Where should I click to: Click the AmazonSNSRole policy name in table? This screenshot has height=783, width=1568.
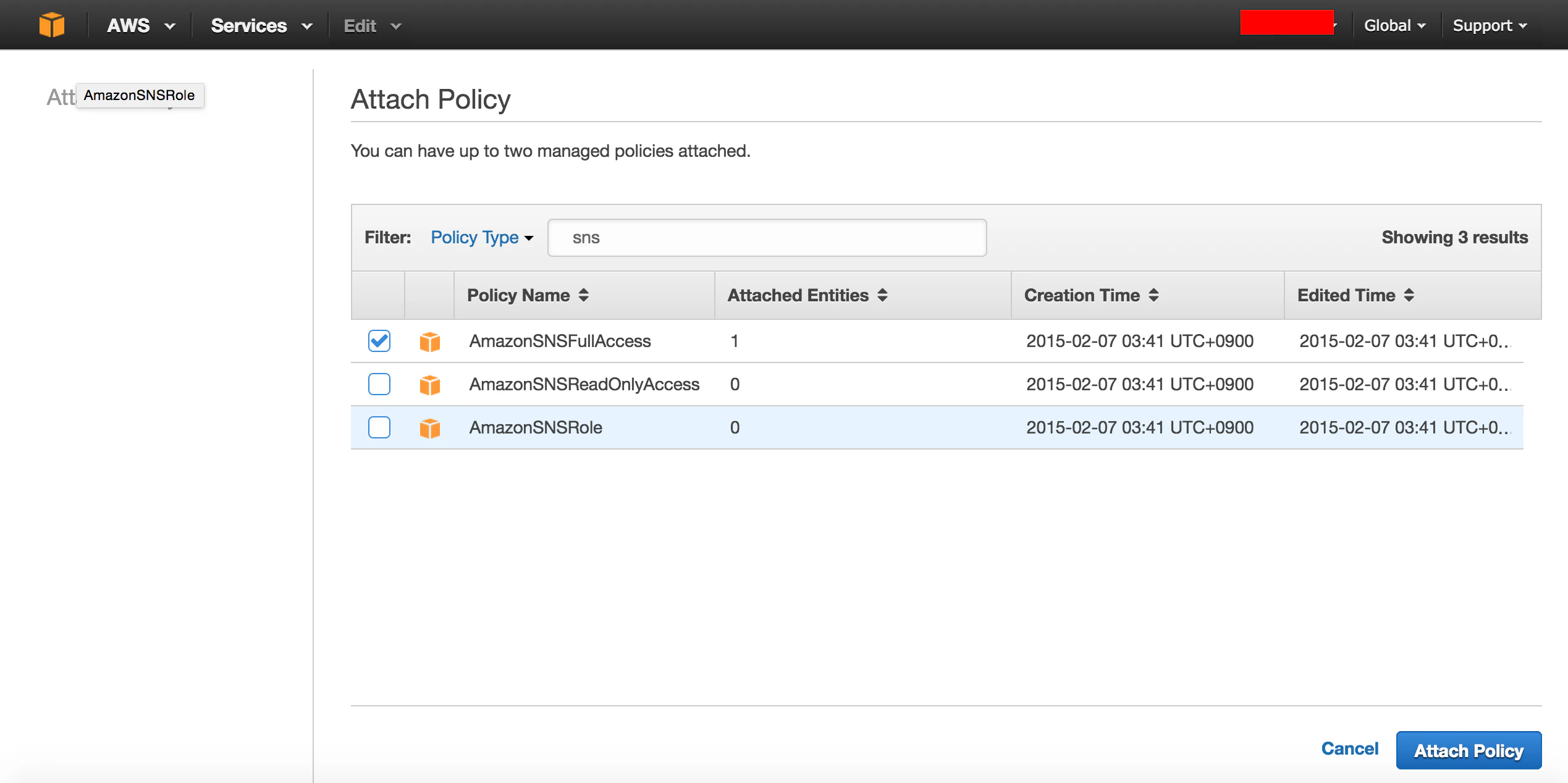(536, 427)
